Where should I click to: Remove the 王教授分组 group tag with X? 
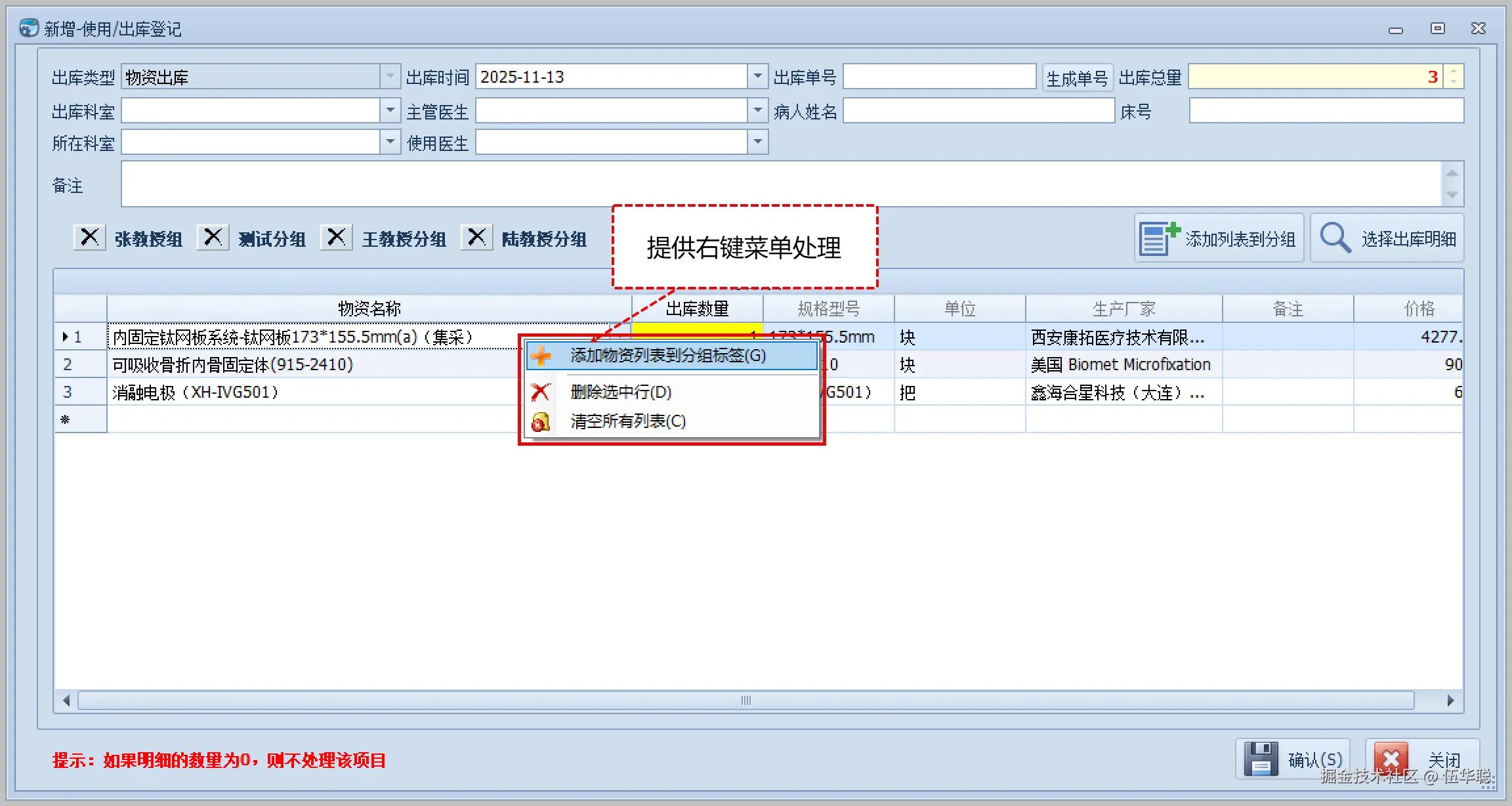pos(336,237)
